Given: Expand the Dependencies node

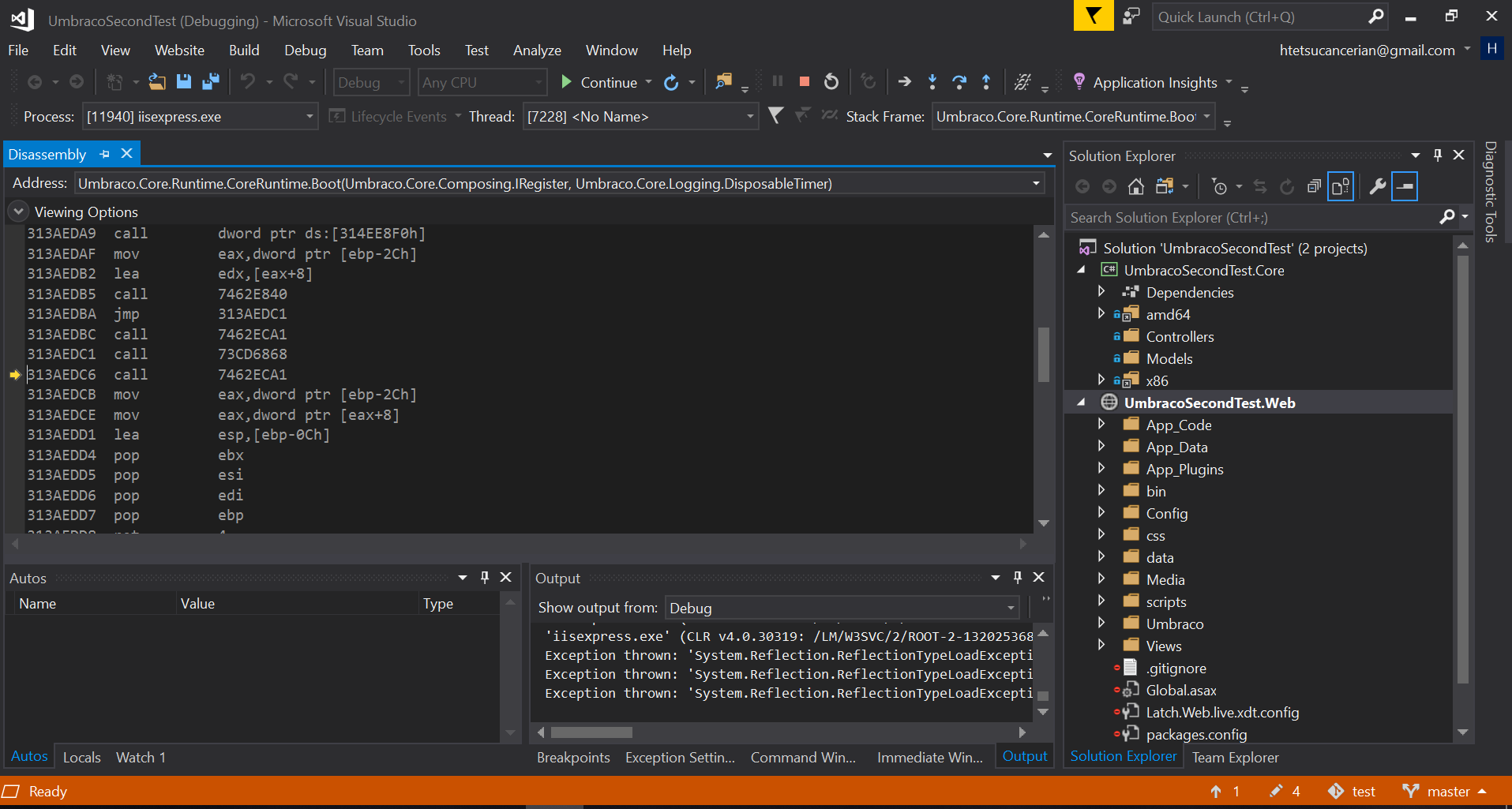Looking at the screenshot, I should click(x=1101, y=291).
